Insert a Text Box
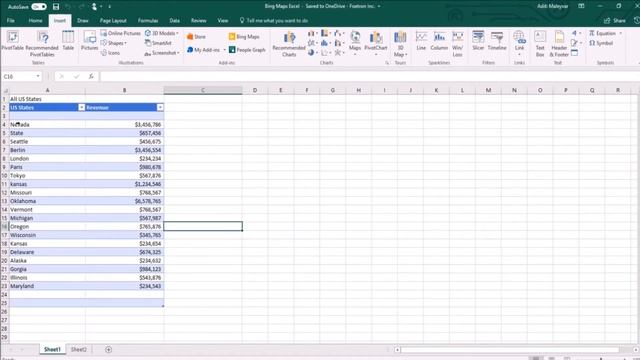The width and height of the screenshot is (640, 360). pyautogui.click(x=540, y=43)
